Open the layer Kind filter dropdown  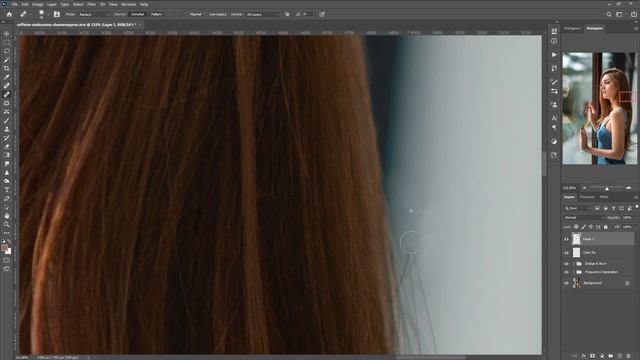pos(577,208)
